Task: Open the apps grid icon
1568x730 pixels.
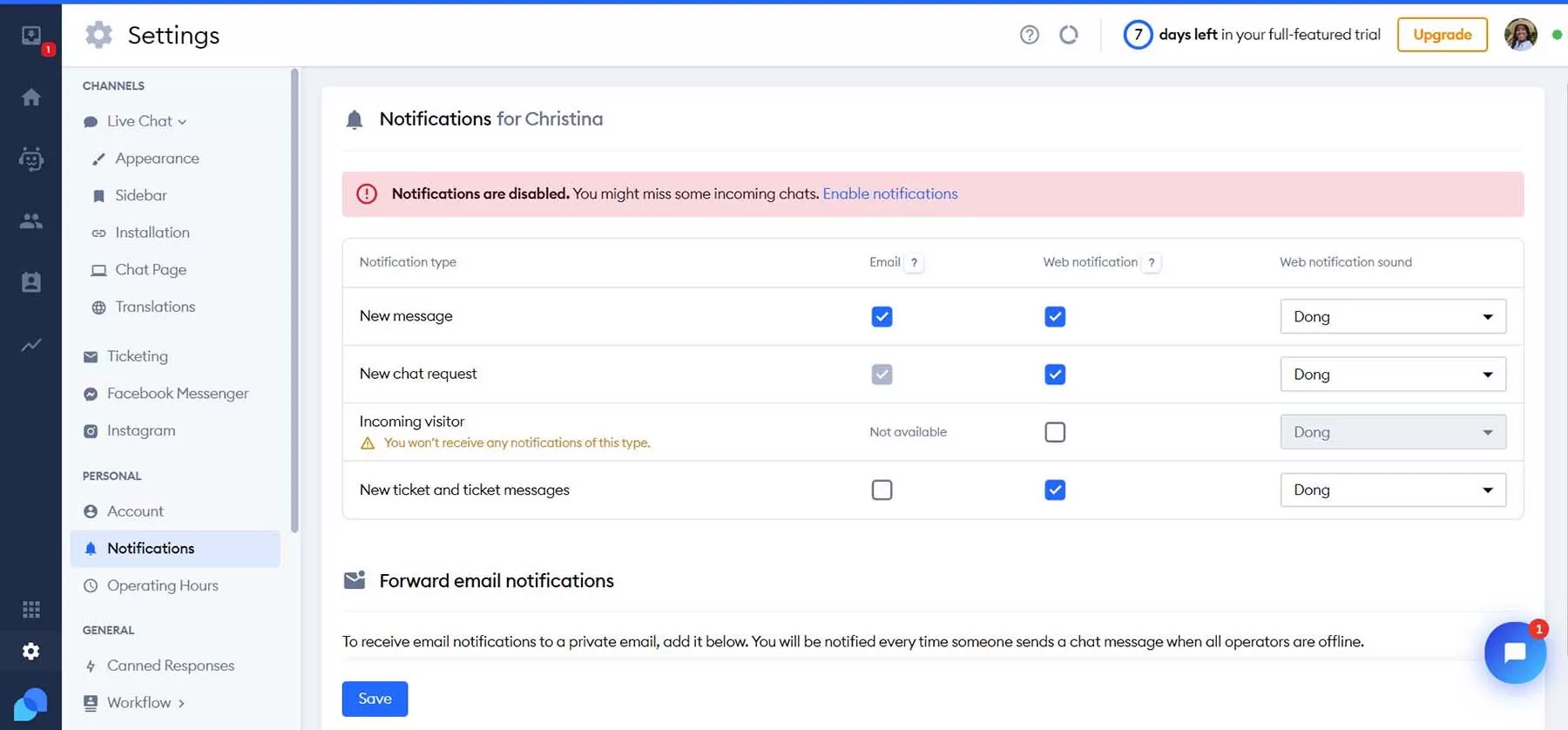Action: [x=31, y=609]
